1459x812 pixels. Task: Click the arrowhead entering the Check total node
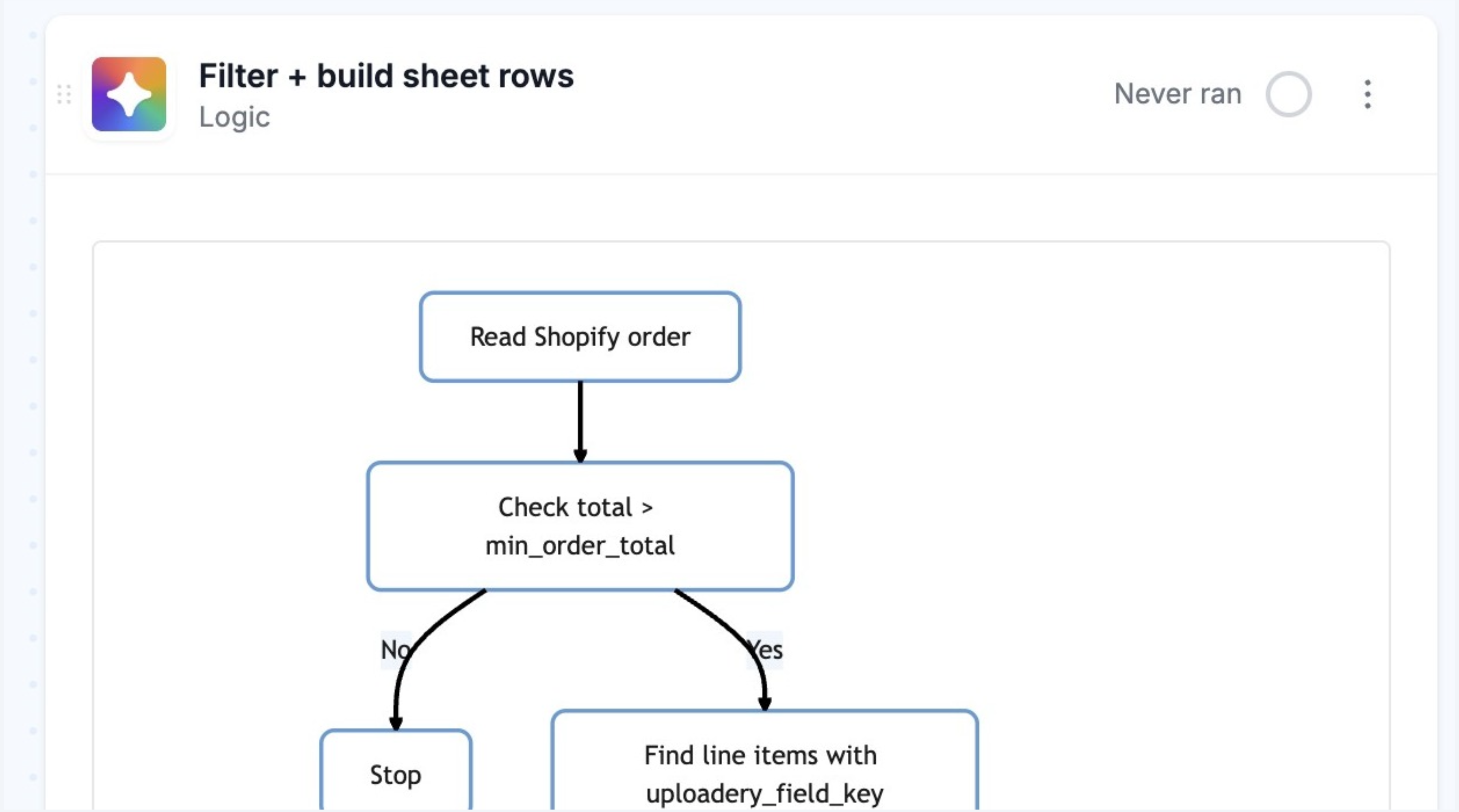[580, 455]
